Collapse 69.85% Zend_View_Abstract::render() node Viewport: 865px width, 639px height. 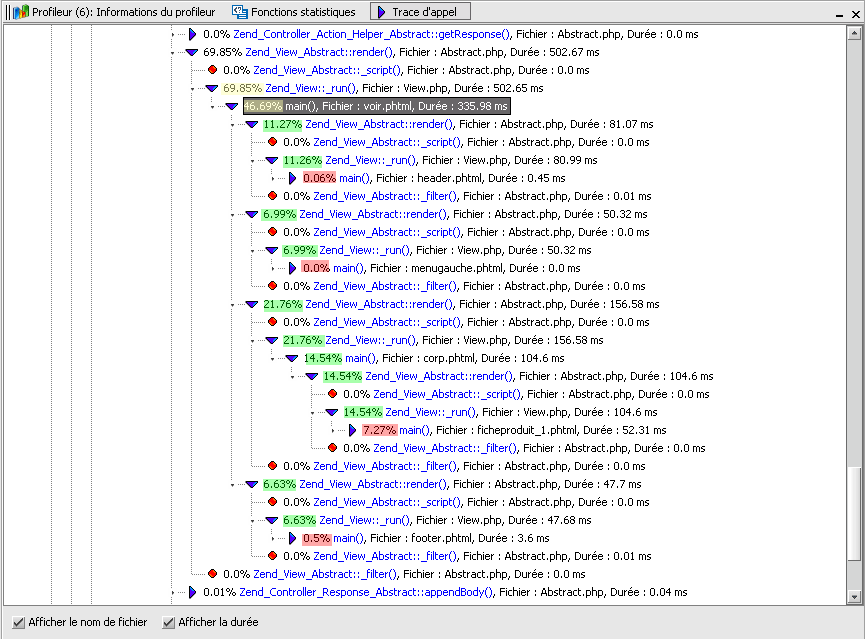tap(191, 52)
